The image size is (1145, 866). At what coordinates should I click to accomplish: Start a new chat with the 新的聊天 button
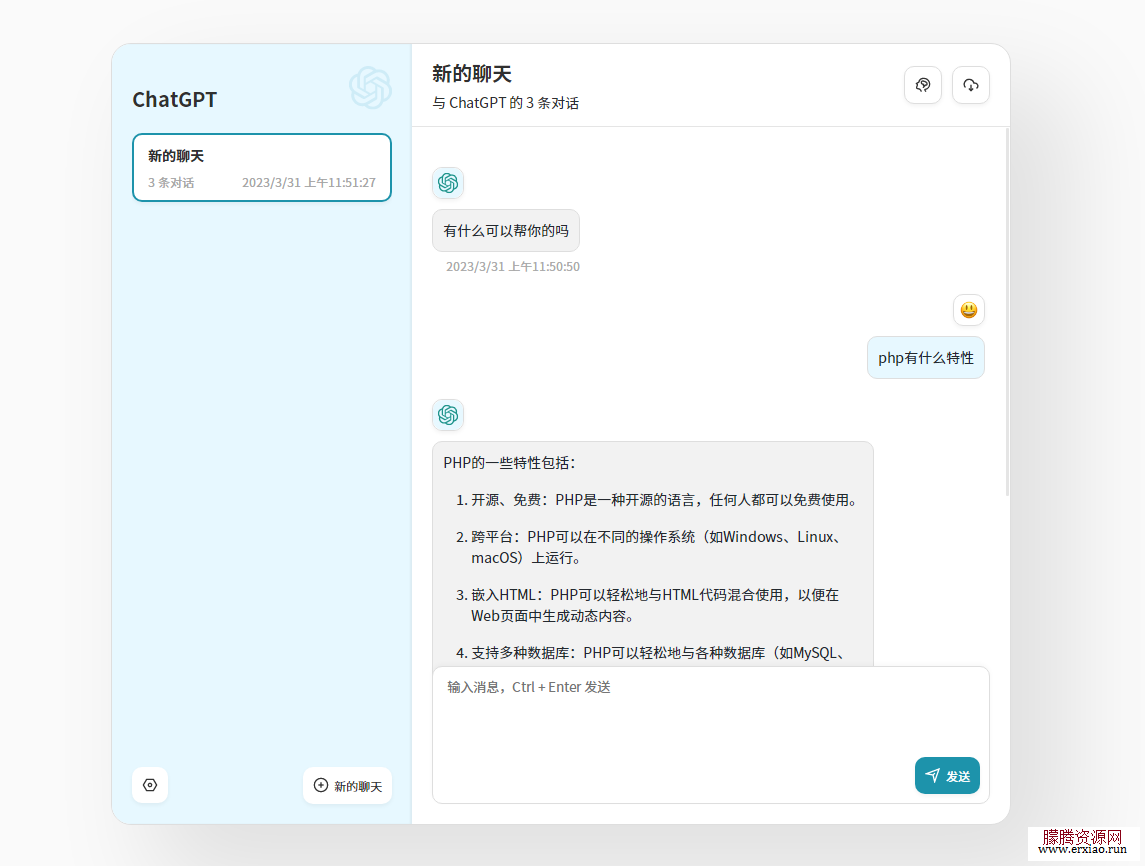coord(348,786)
